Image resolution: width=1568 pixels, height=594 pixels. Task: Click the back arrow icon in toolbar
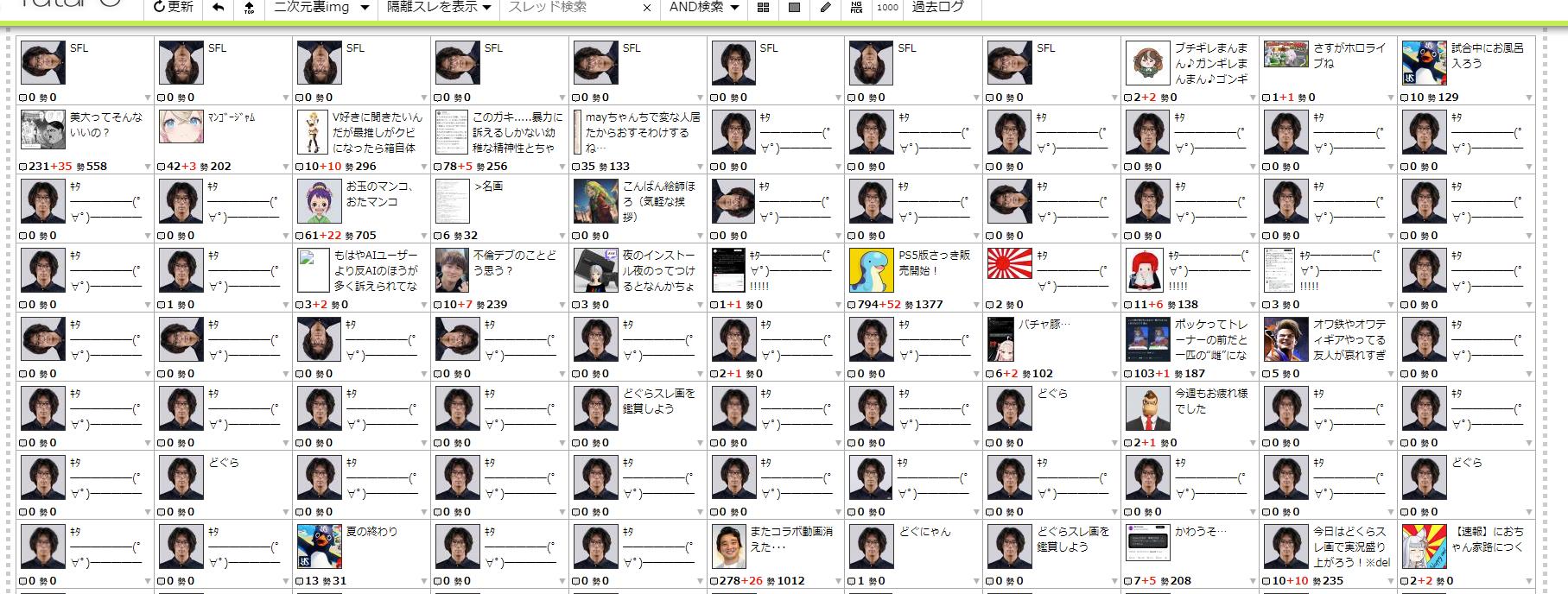219,7
